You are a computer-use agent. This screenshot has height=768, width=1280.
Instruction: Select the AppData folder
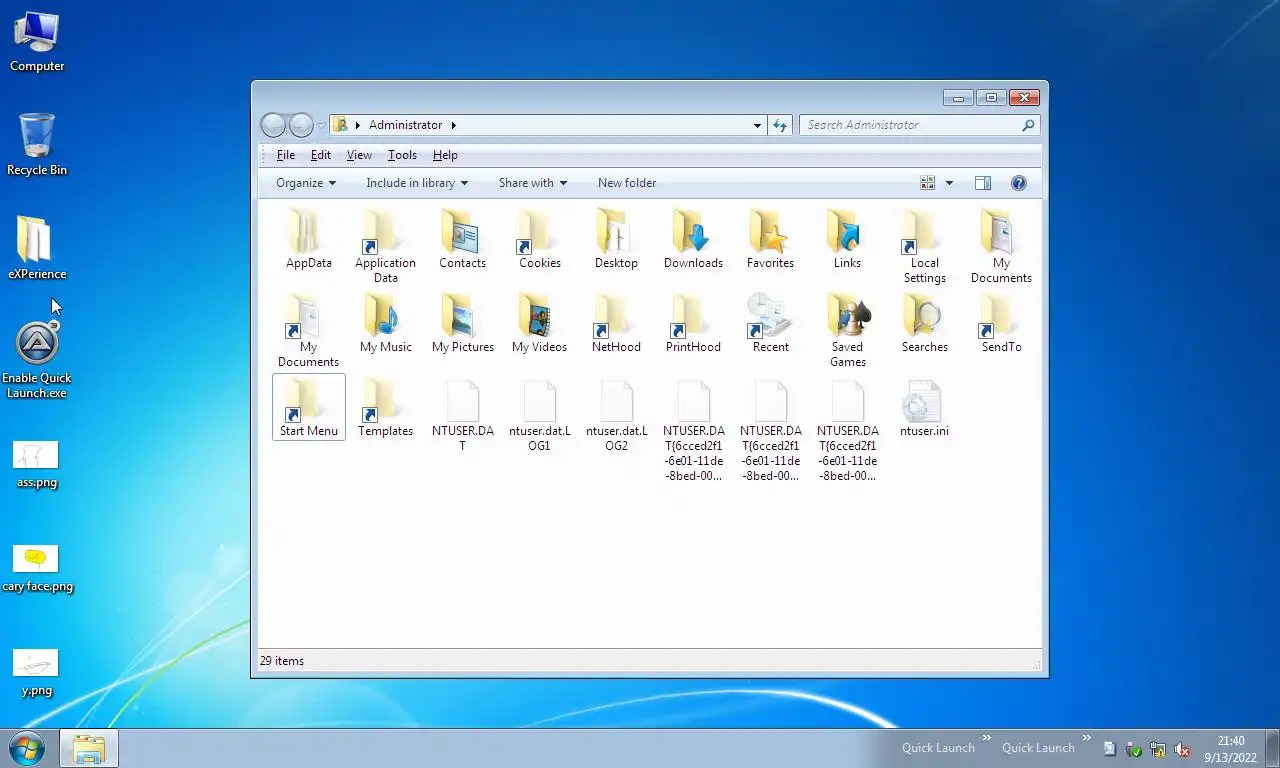(309, 238)
